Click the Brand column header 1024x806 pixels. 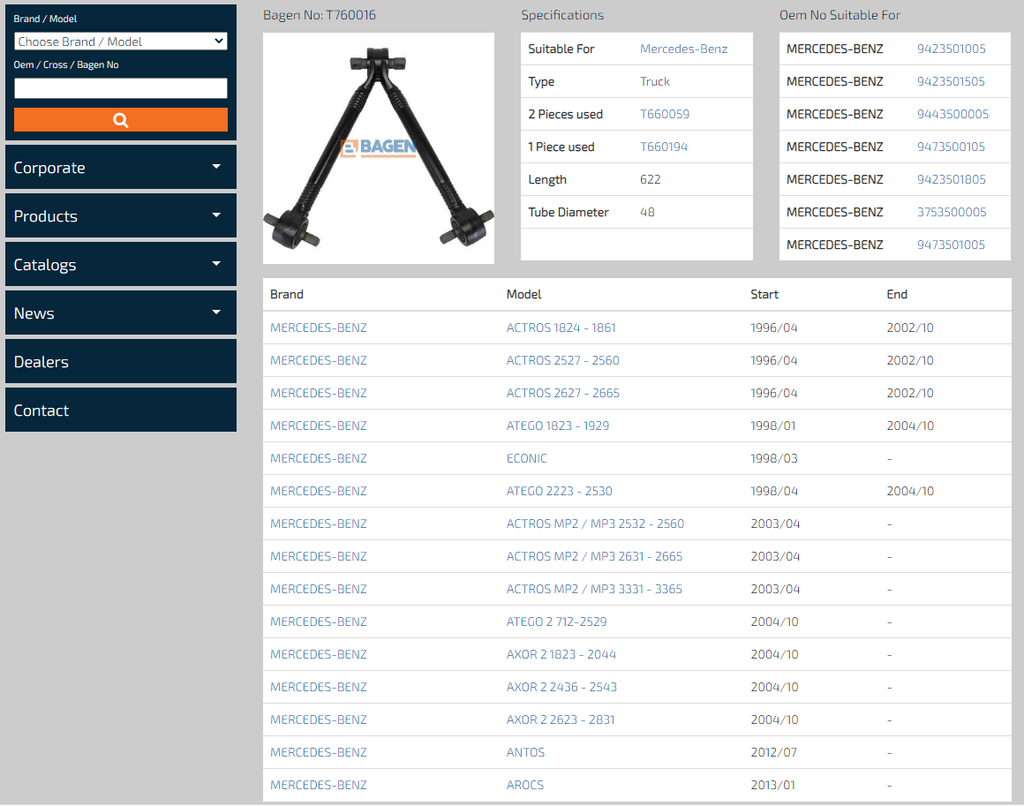click(287, 295)
